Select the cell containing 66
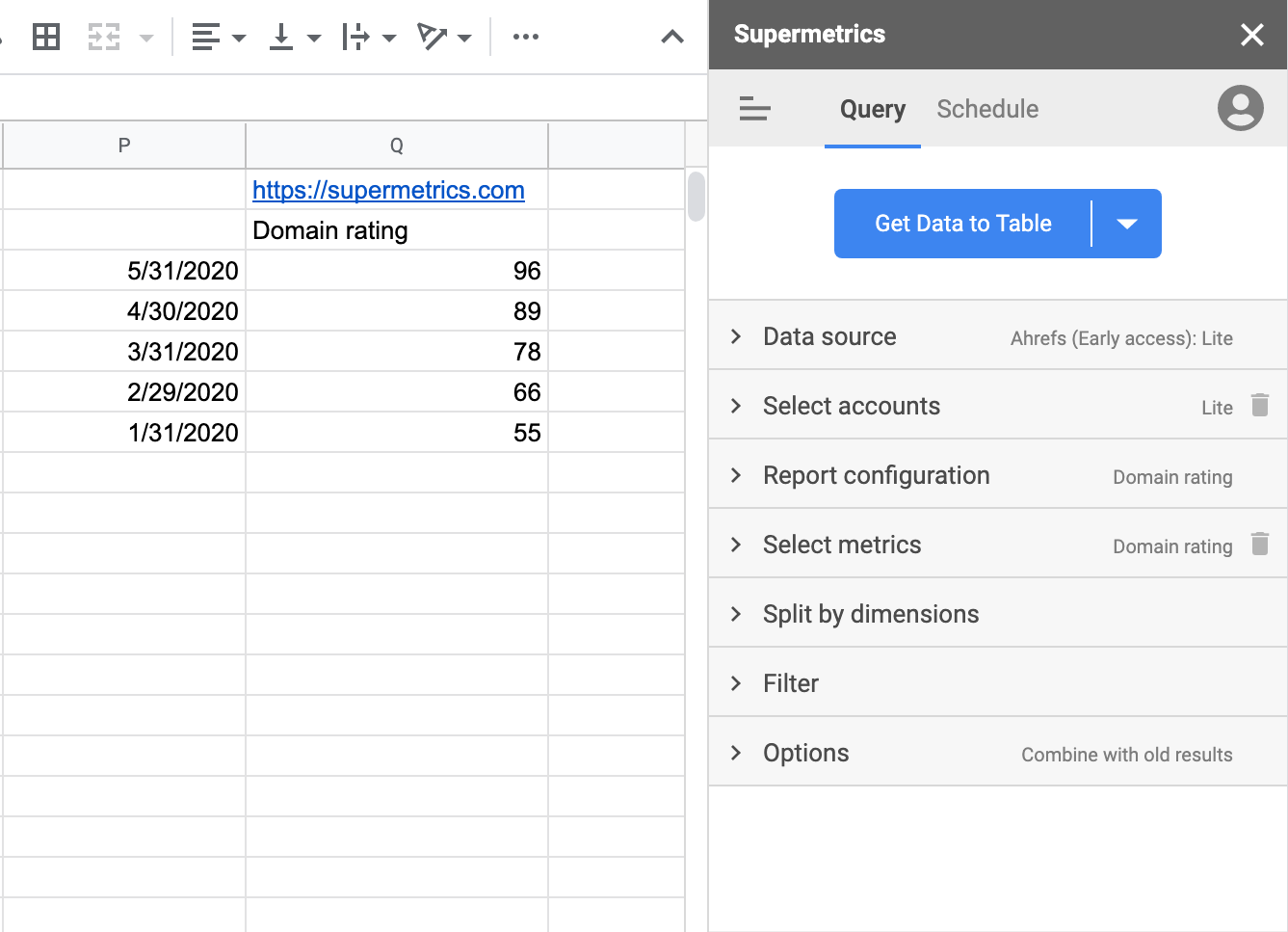The width and height of the screenshot is (1288, 932). pos(397,392)
